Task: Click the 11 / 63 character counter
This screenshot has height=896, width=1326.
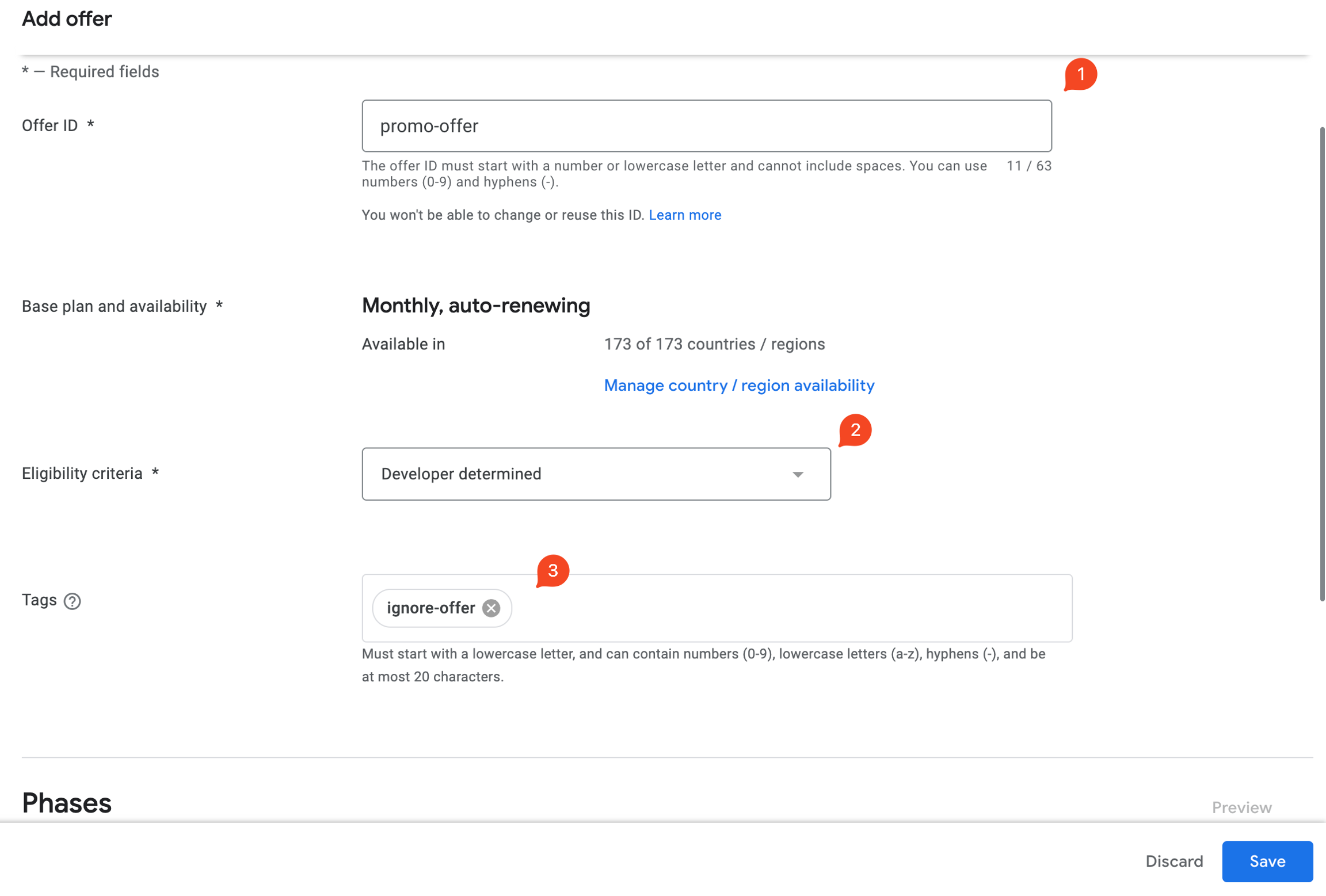Action: coord(1028,166)
